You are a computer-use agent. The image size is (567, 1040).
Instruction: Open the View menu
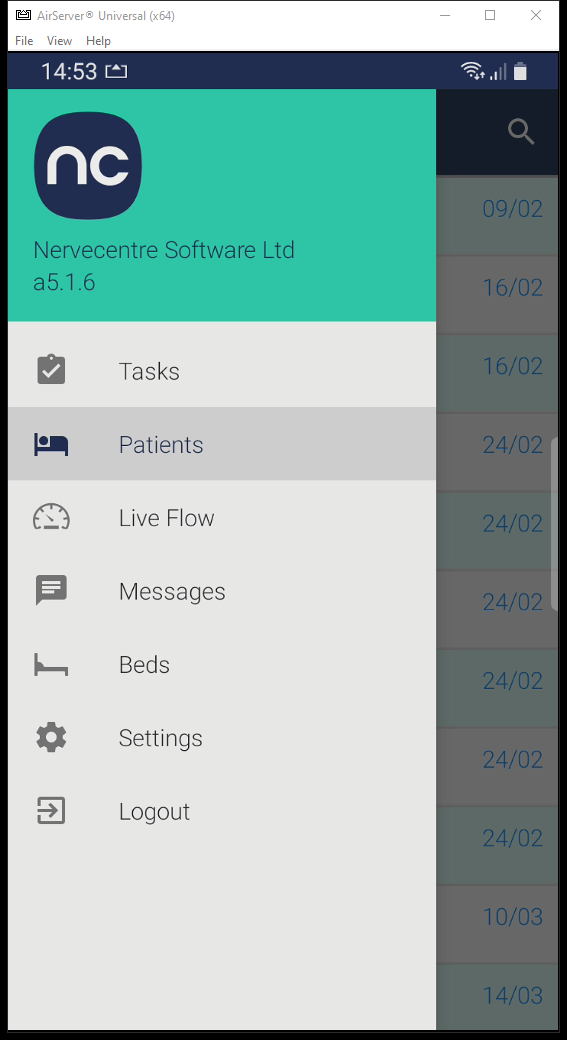tap(59, 40)
